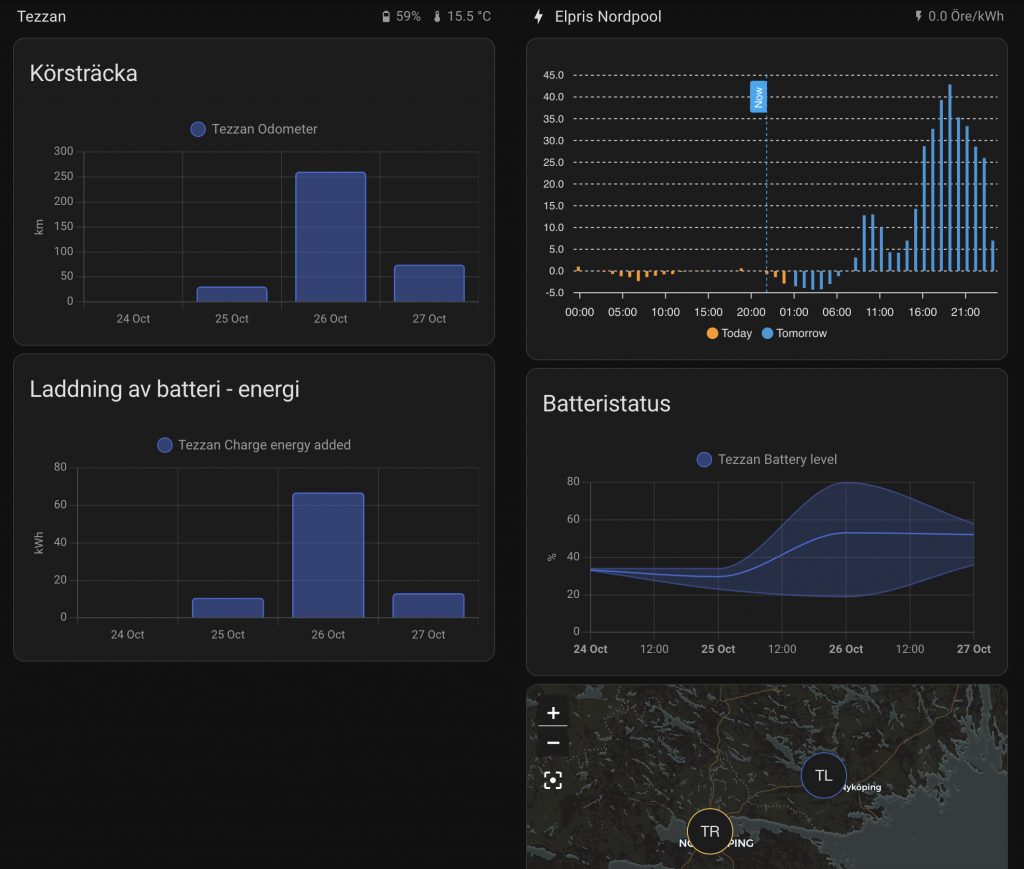Open the Tezzan header entity
1024x869 pixels.
tap(42, 17)
